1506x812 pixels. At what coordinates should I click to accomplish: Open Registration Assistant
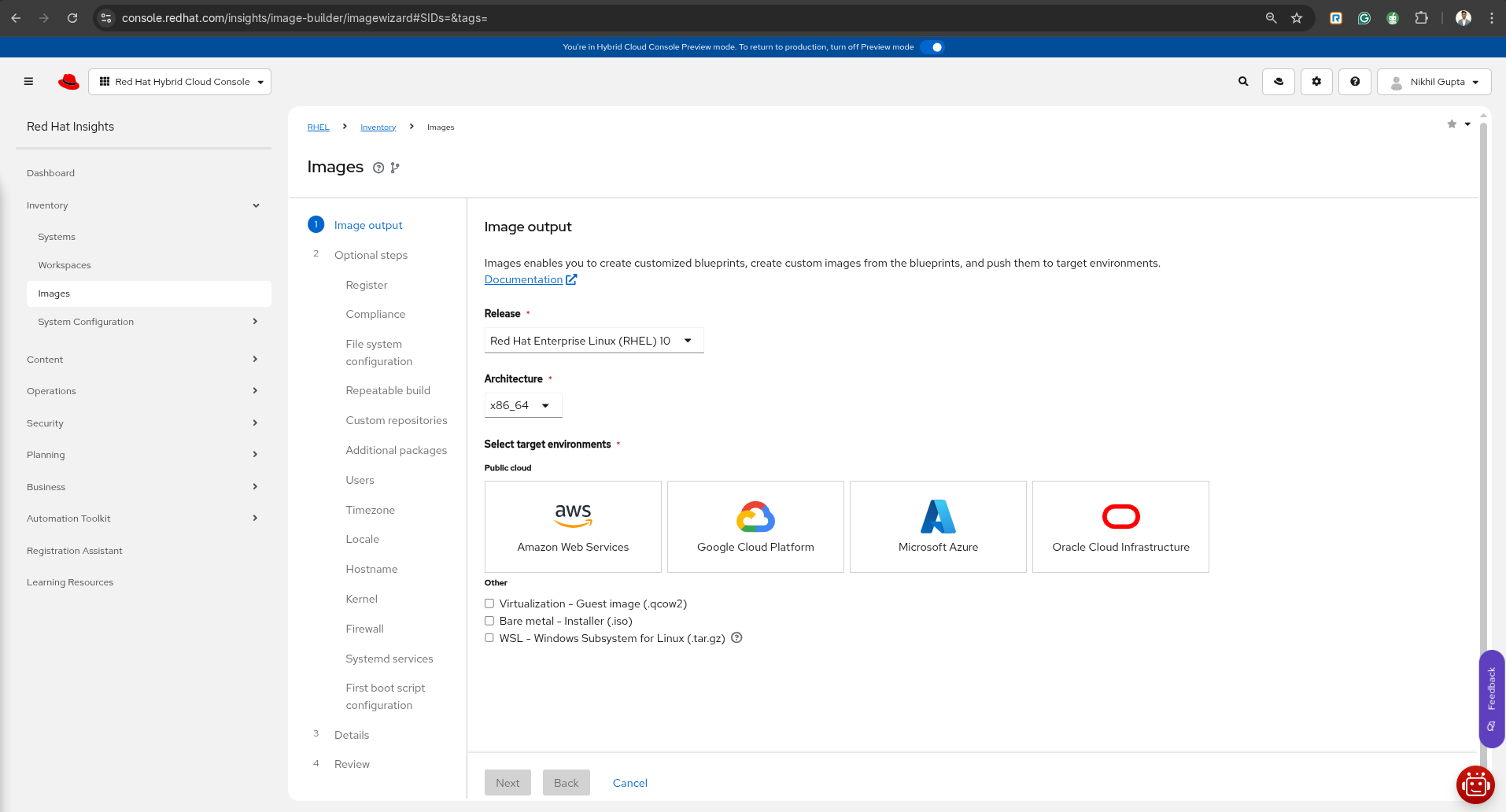coord(75,551)
